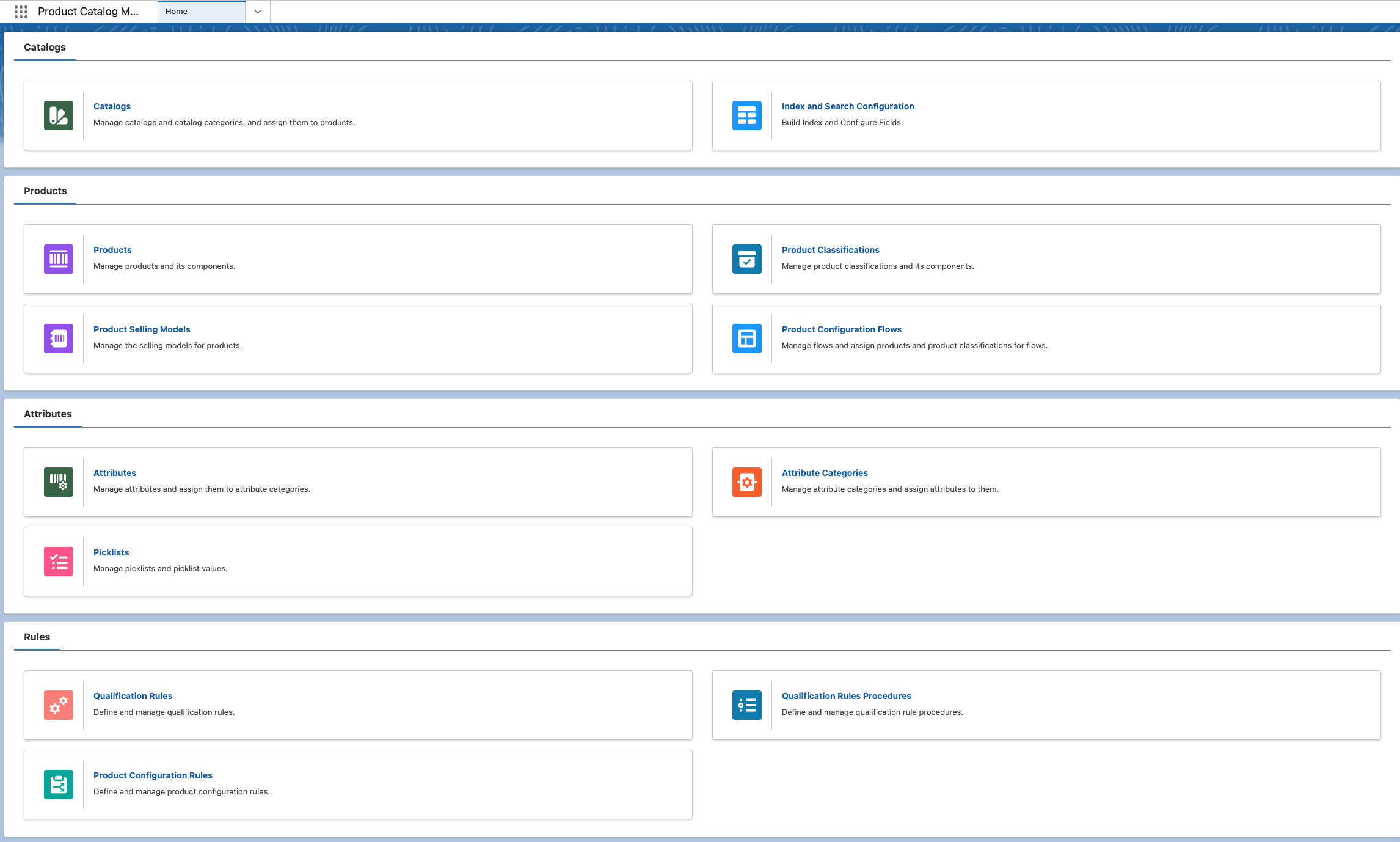1400x842 pixels.
Task: Click the green Catalogs tile icon
Action: point(59,115)
